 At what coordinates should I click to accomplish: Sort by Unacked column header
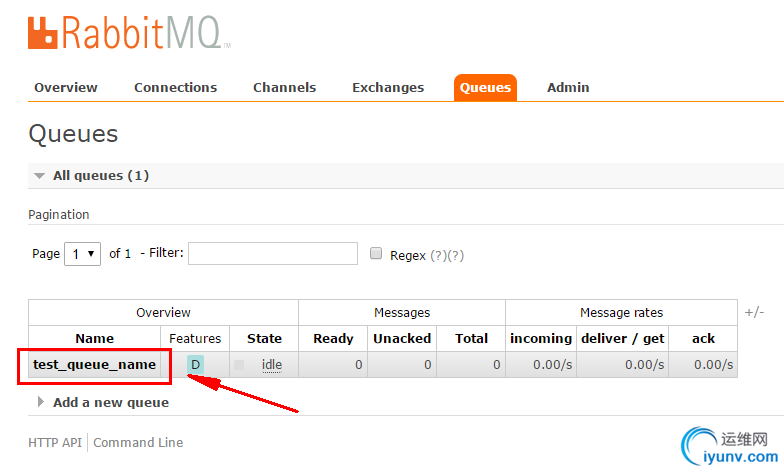402,338
